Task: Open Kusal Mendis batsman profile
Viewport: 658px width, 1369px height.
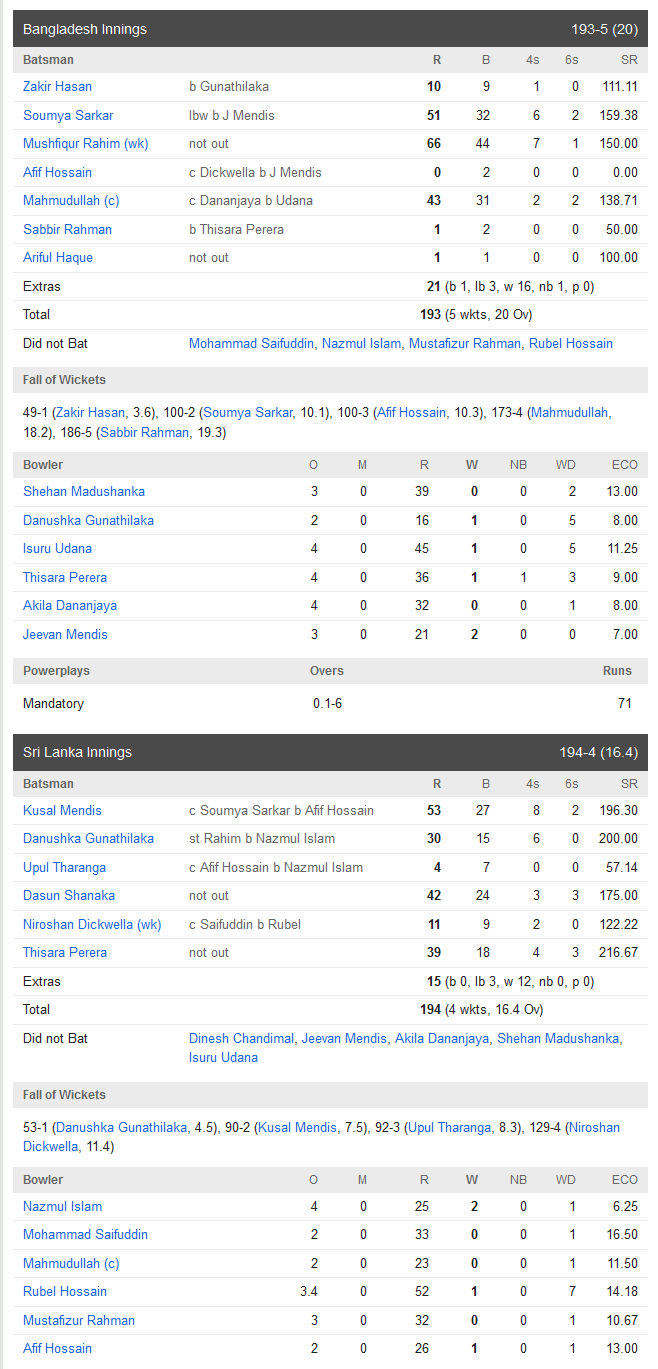Action: [x=63, y=811]
